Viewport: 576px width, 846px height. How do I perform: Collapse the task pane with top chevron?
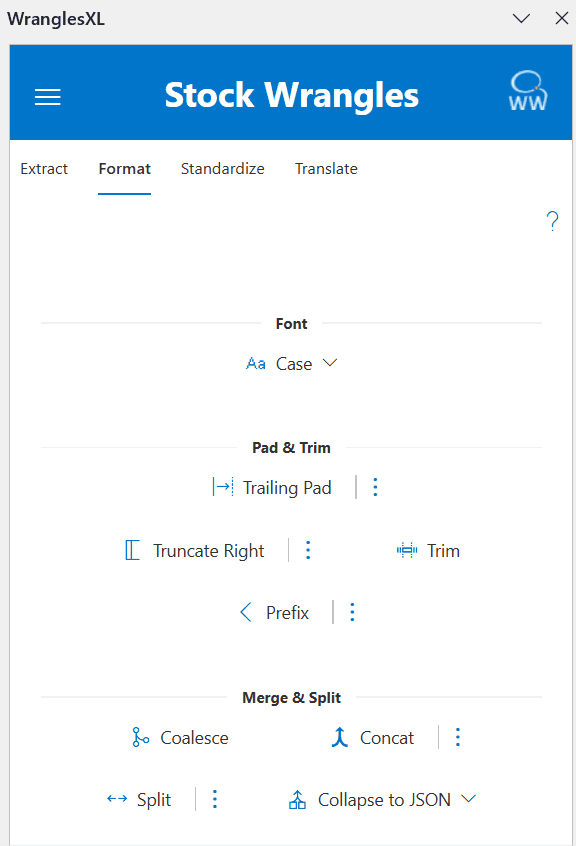click(x=521, y=18)
